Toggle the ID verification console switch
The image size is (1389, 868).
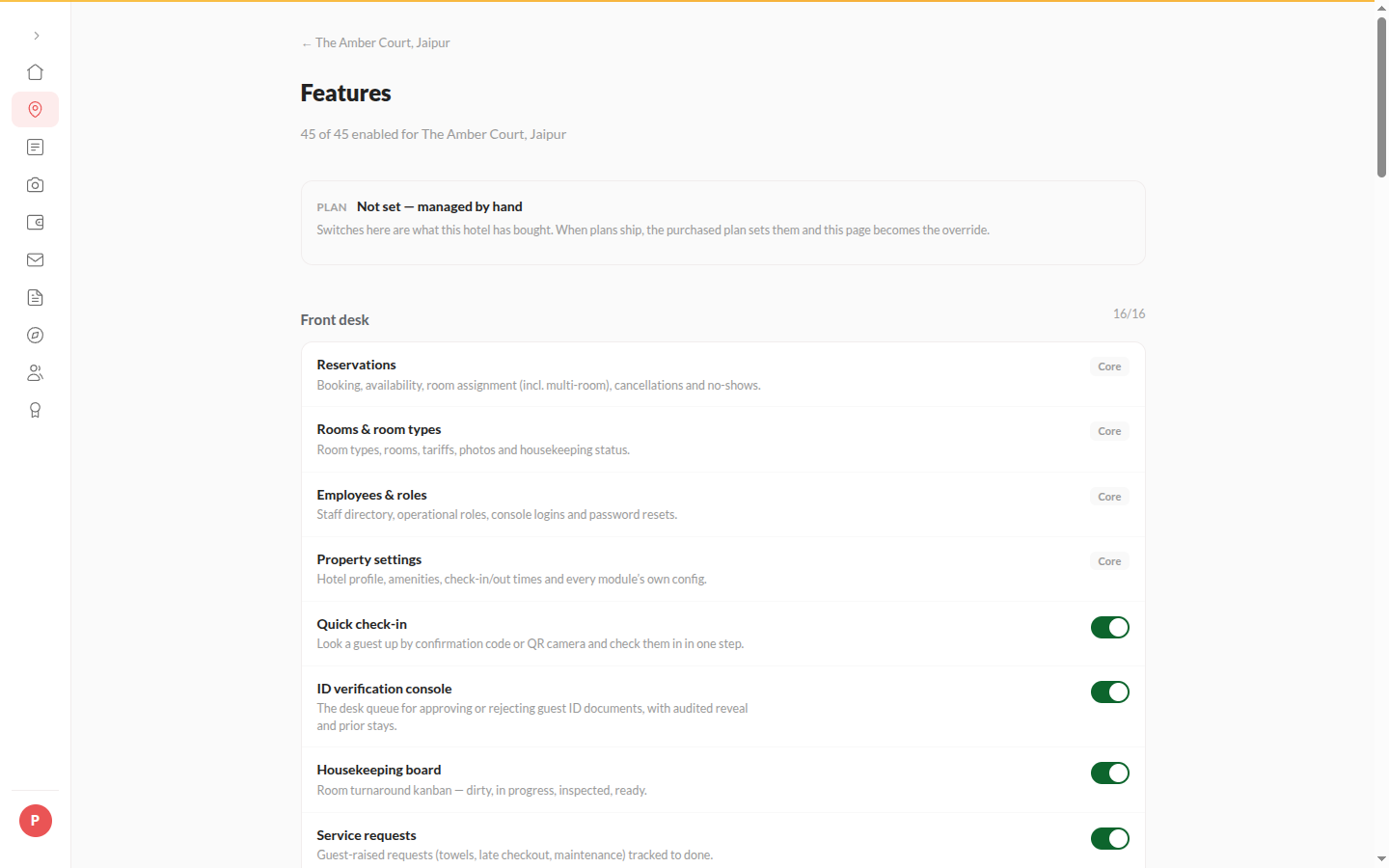pyautogui.click(x=1110, y=692)
